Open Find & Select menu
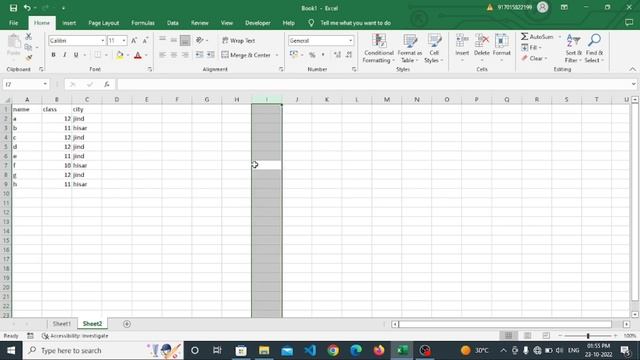Screen dimensions: 640x360 tap(594, 48)
